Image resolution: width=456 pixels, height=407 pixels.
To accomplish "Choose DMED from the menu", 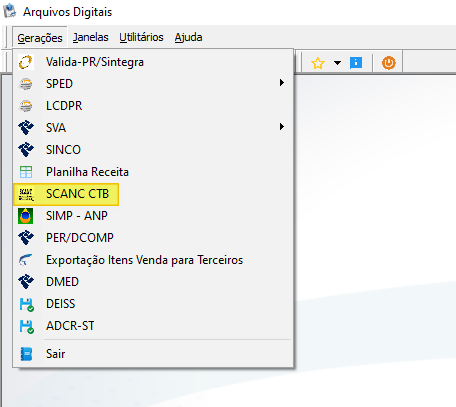I will tap(153, 282).
